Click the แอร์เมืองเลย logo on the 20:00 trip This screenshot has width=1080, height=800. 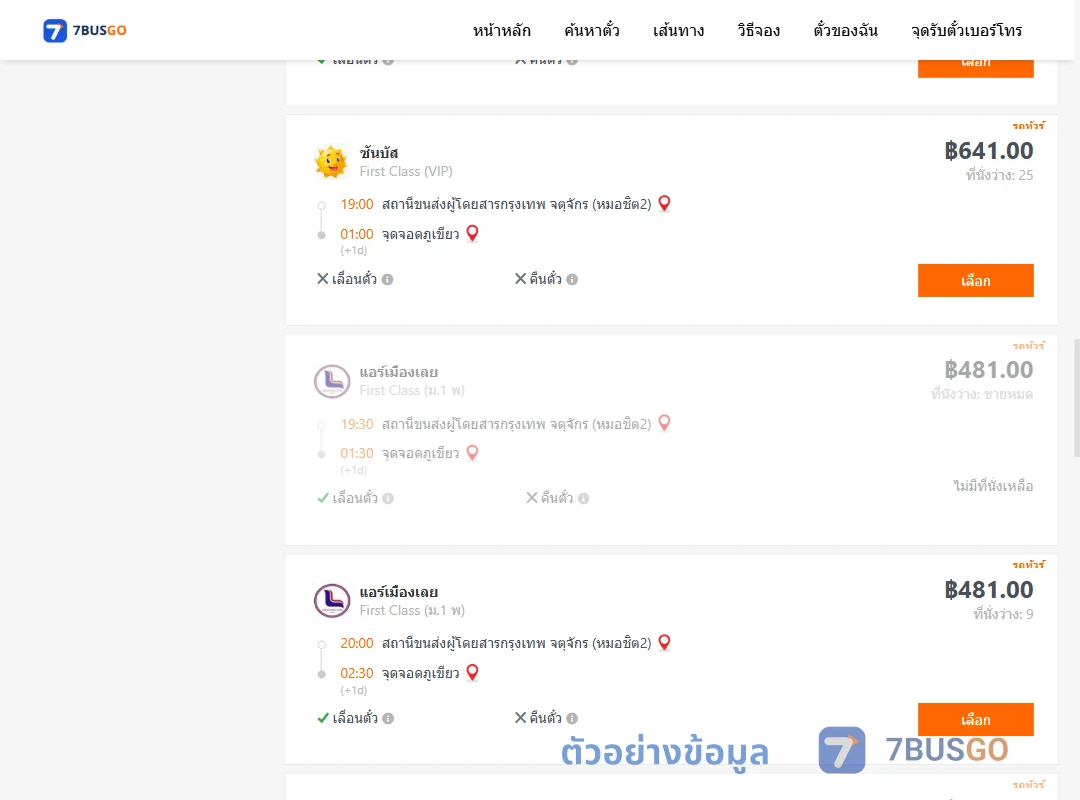coord(332,601)
